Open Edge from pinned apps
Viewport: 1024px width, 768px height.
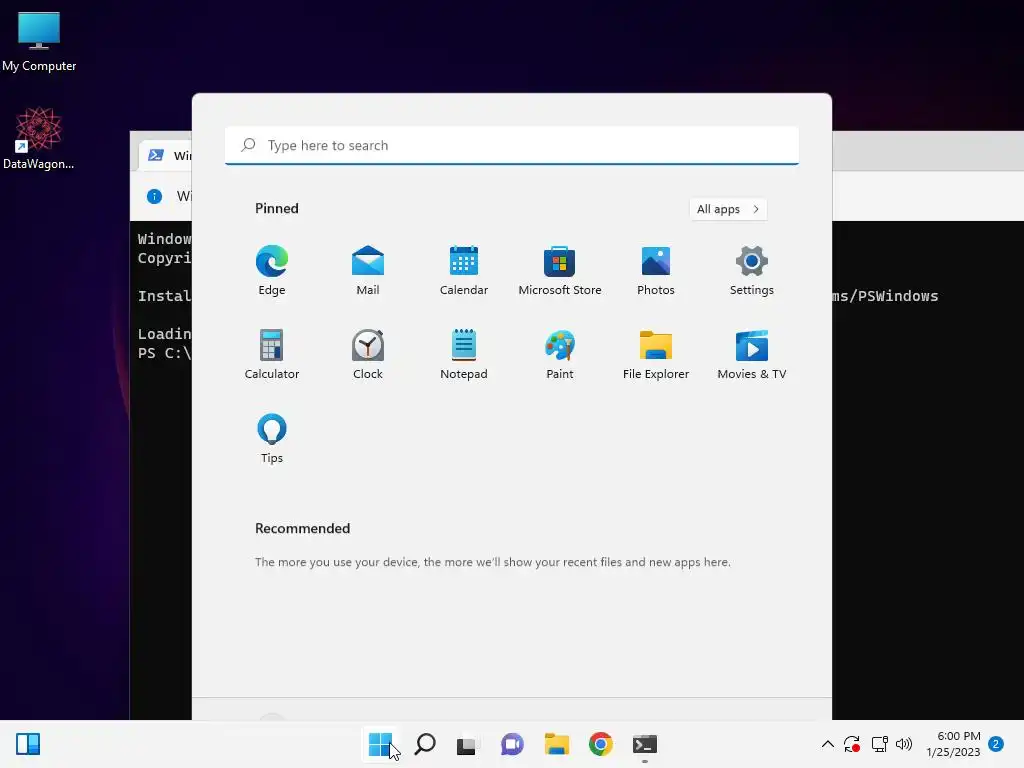click(272, 270)
